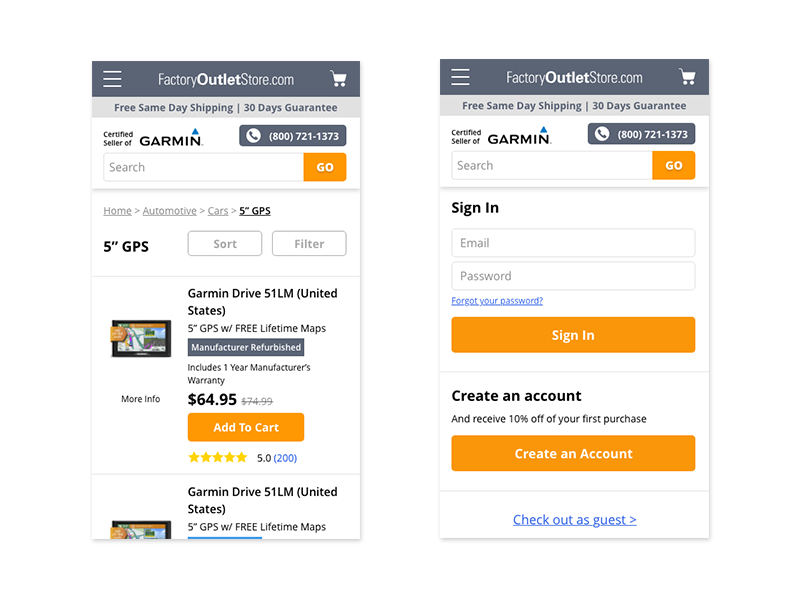Open the Sort options
Viewport: 800px width, 600px height.
coord(225,243)
